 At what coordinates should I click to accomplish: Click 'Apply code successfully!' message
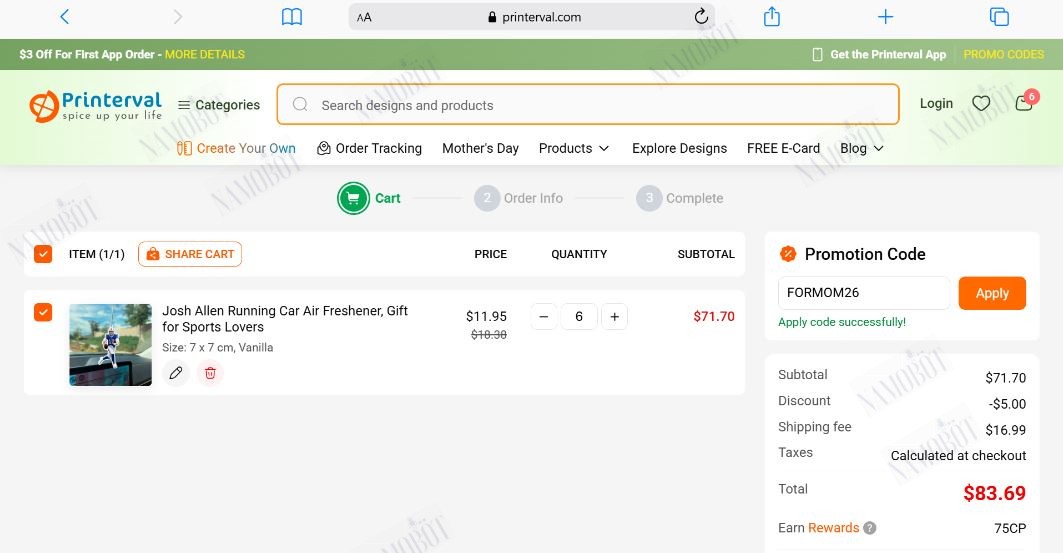pyautogui.click(x=842, y=322)
